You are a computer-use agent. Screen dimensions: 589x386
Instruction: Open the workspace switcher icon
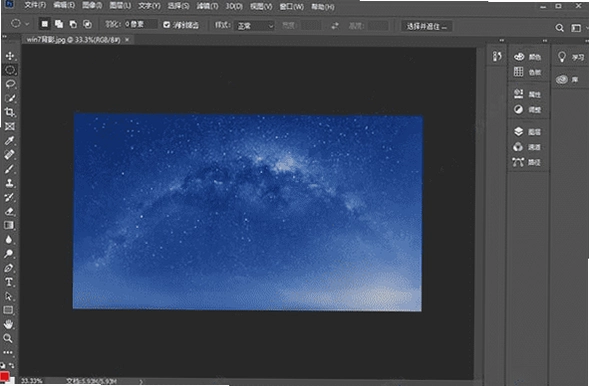(x=576, y=28)
